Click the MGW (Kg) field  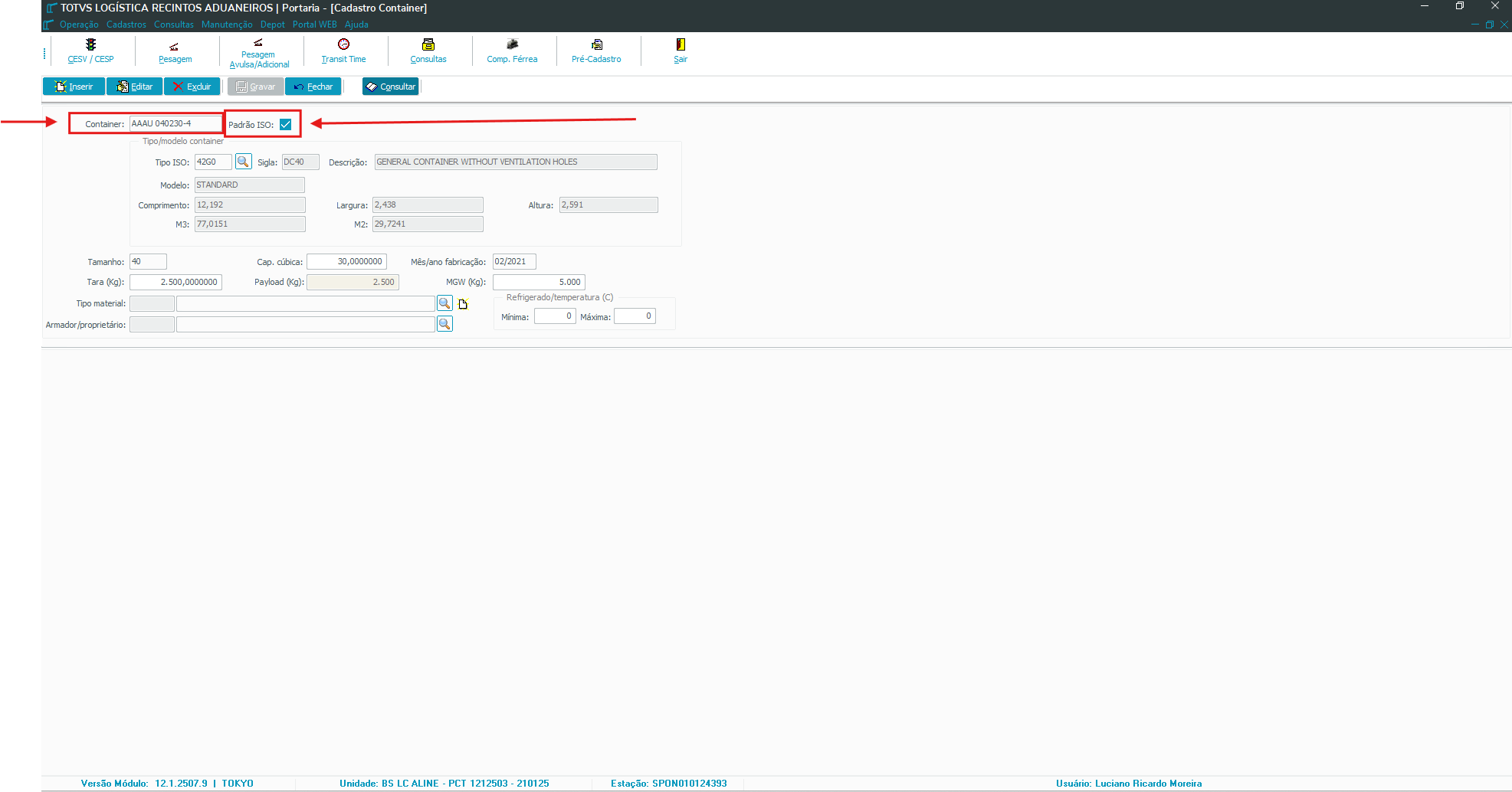(x=539, y=282)
